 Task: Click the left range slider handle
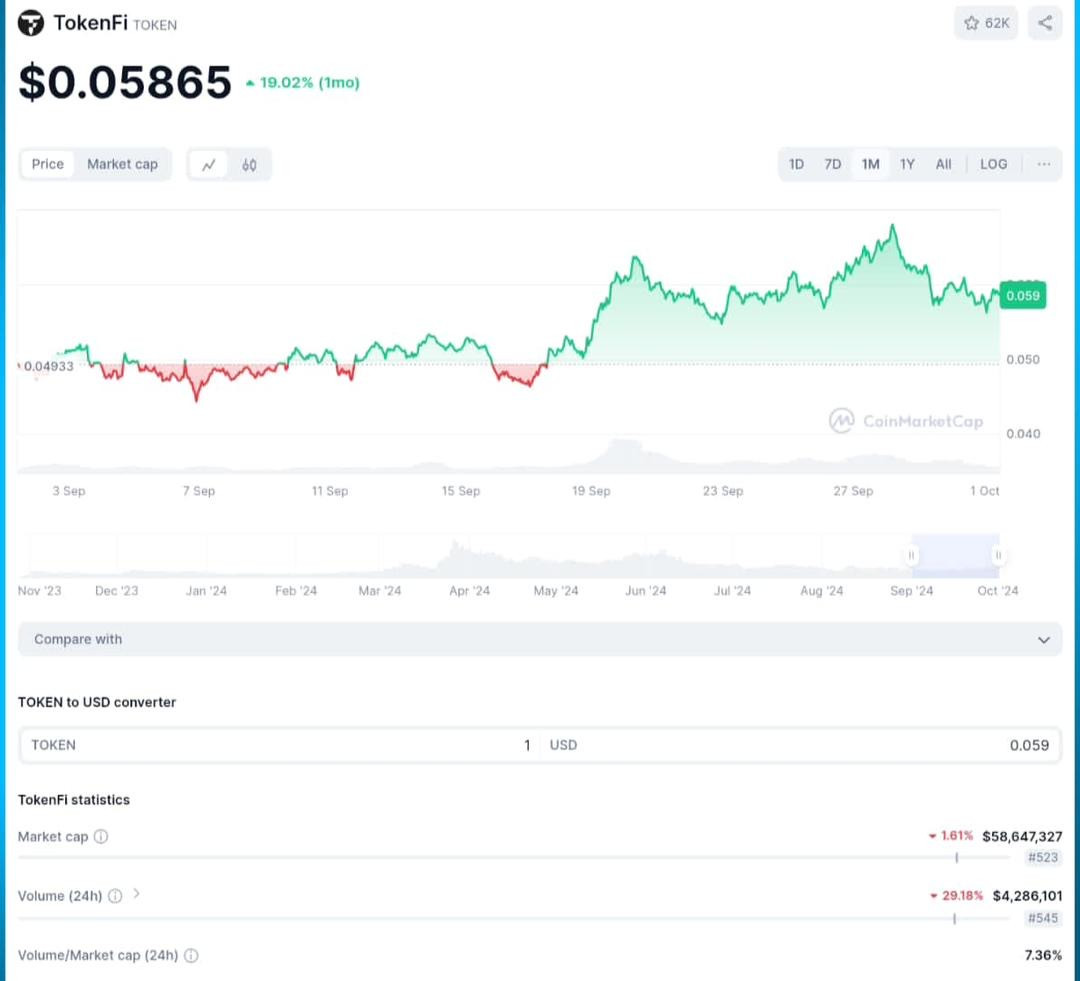[911, 555]
